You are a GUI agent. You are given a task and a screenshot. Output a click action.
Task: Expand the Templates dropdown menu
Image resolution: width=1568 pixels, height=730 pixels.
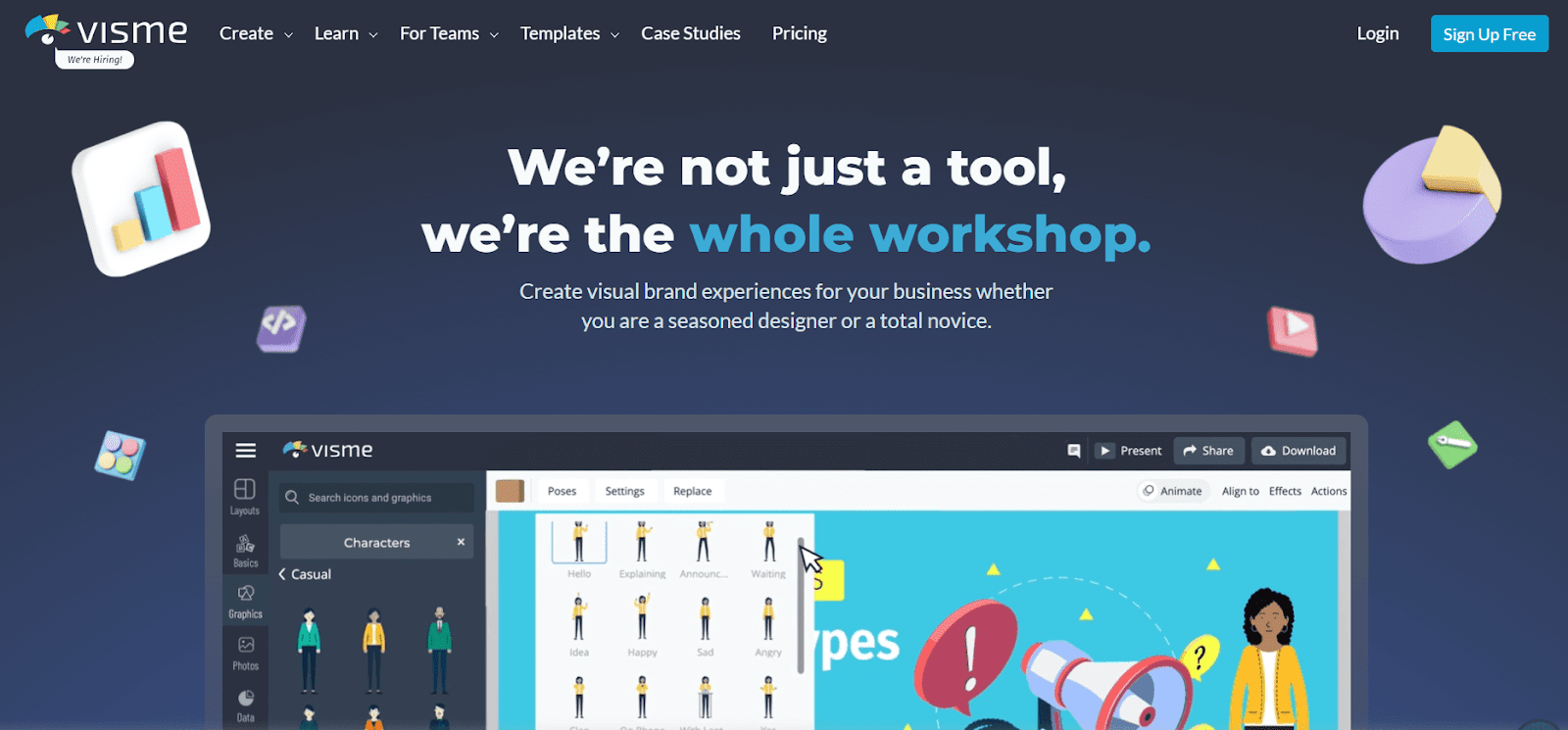569,33
